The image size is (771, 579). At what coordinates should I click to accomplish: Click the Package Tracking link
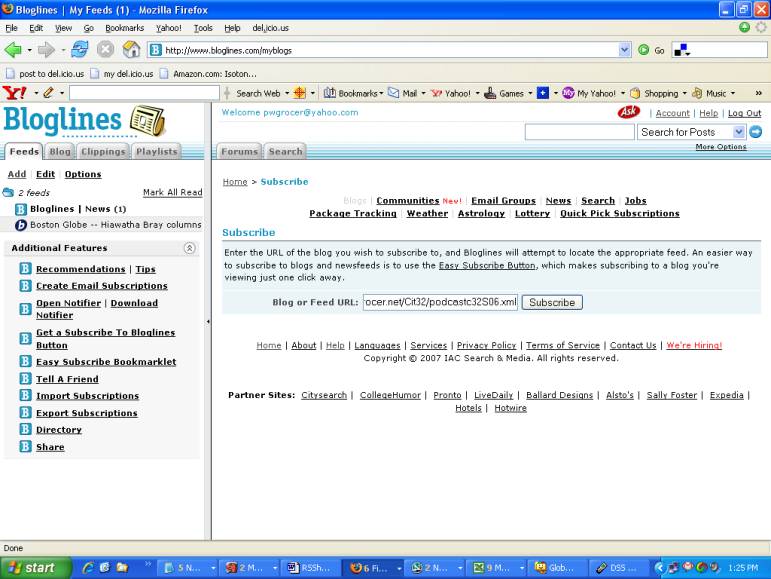click(x=353, y=213)
